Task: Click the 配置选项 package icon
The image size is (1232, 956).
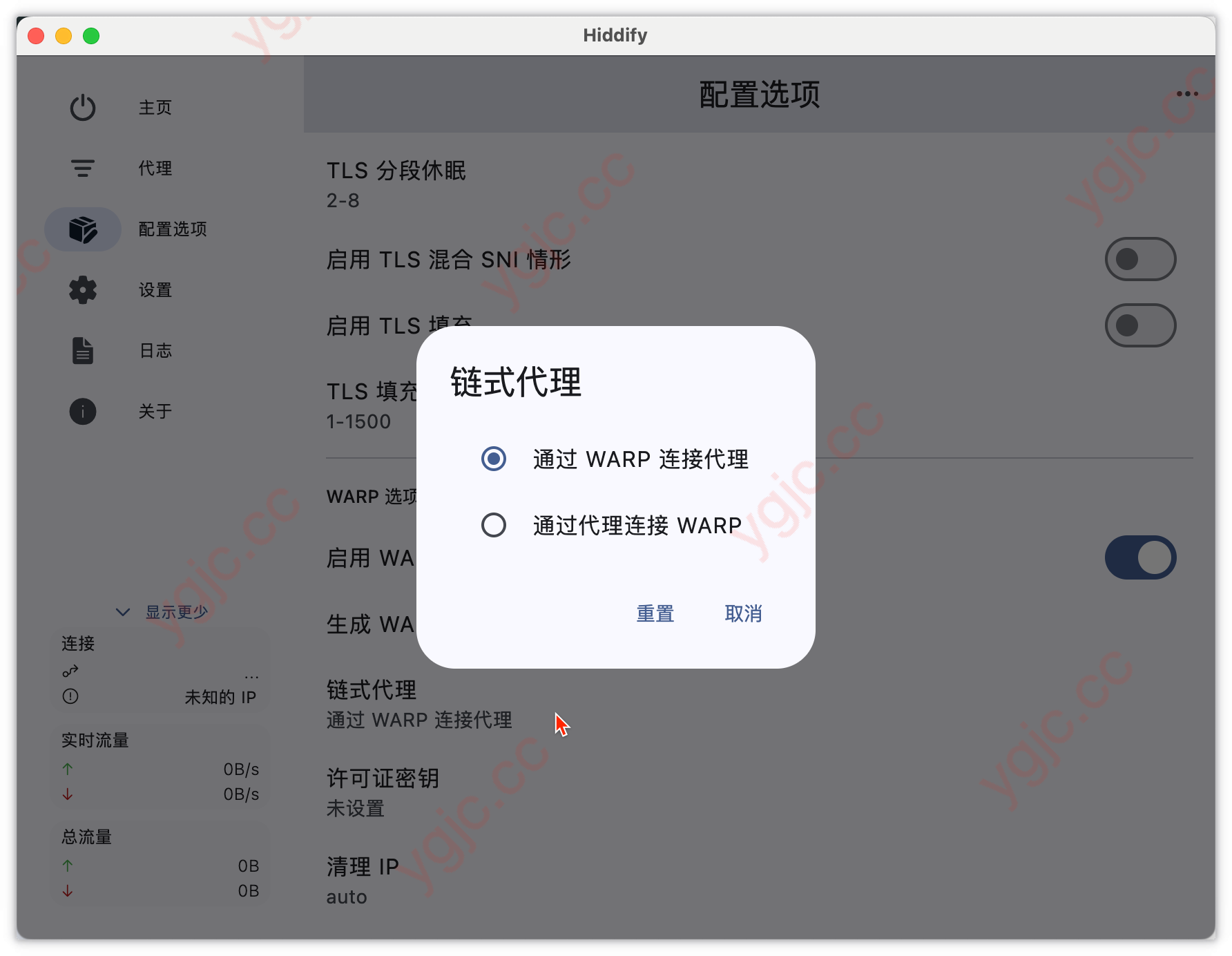Action: pyautogui.click(x=82, y=229)
